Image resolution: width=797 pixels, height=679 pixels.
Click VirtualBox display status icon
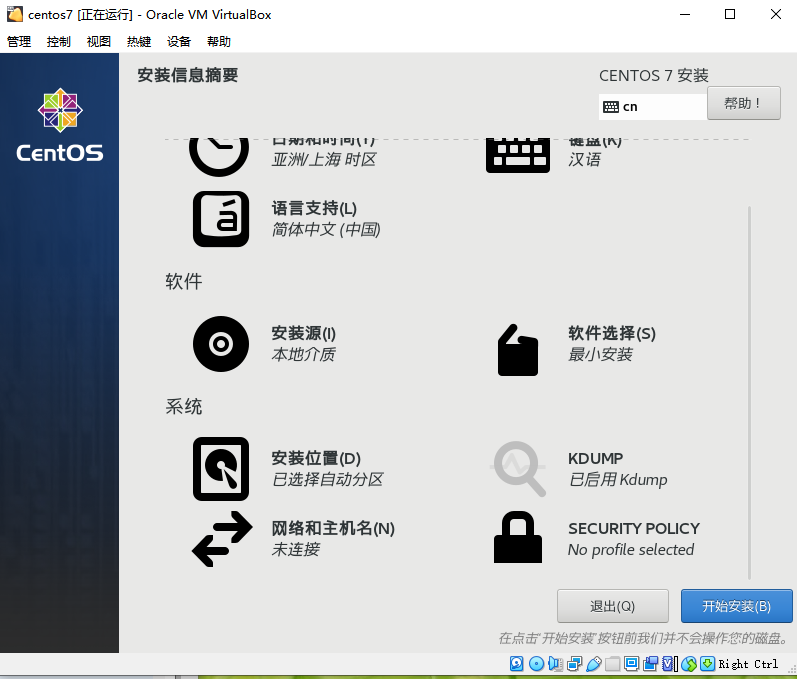point(632,663)
